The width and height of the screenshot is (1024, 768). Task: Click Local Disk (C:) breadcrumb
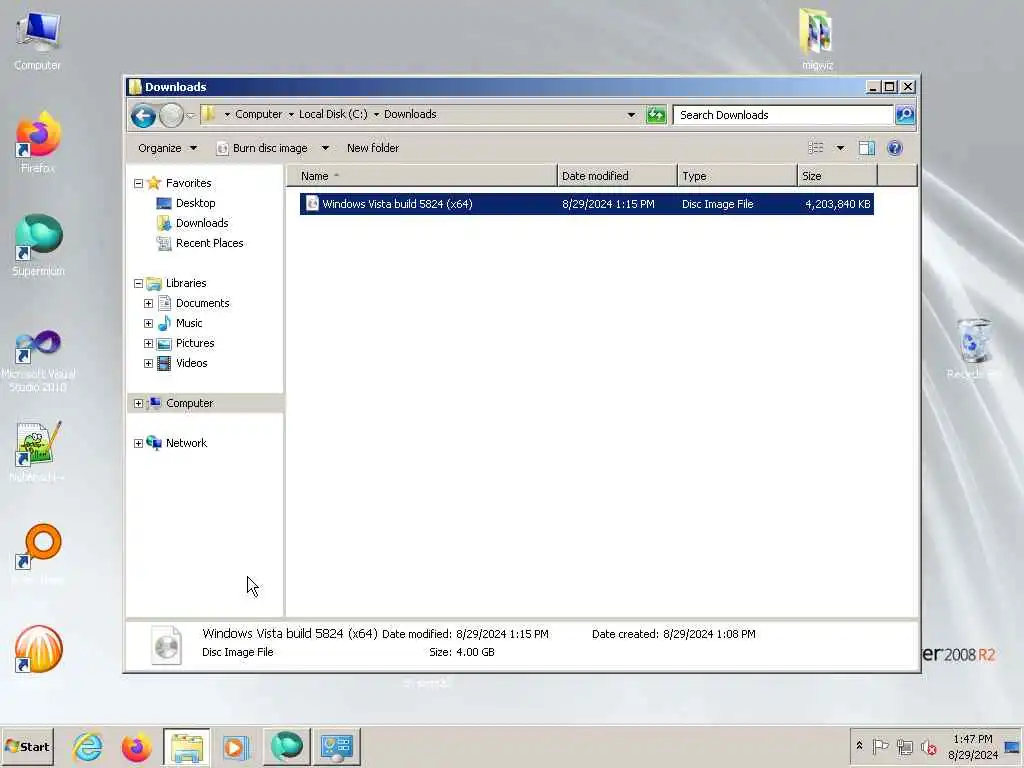pyautogui.click(x=333, y=114)
